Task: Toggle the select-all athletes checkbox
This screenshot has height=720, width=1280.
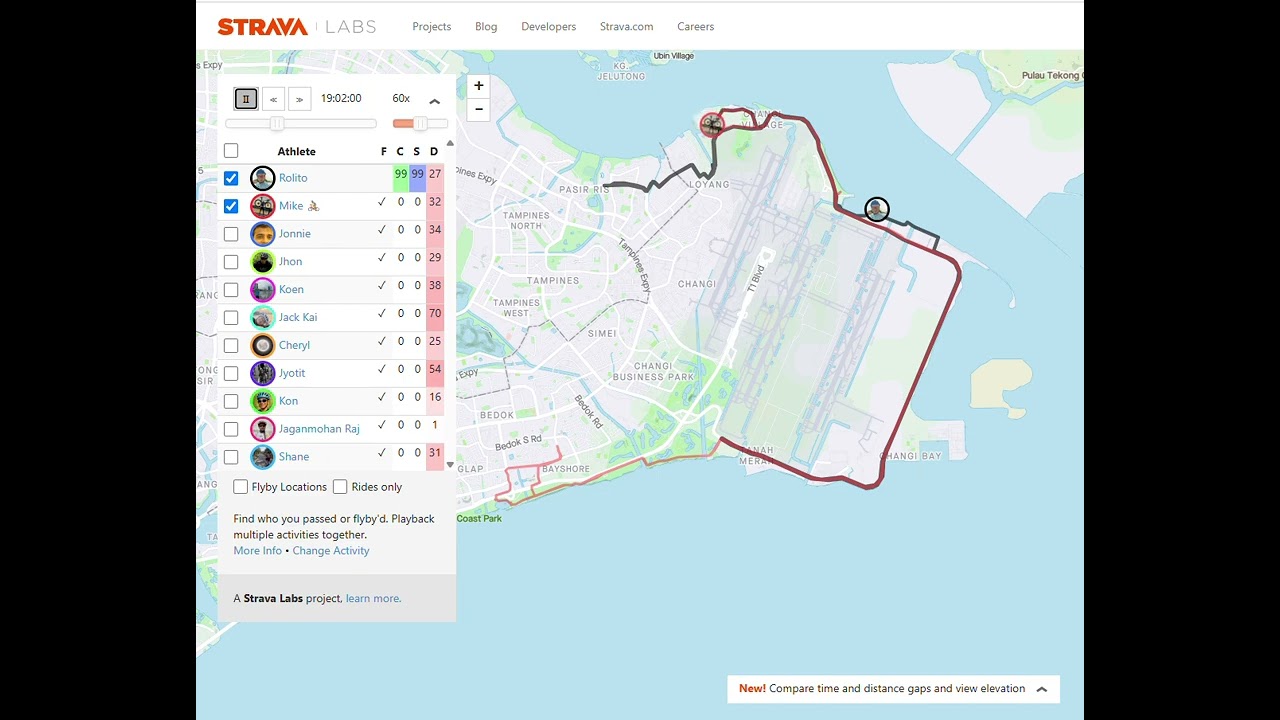Action: (x=231, y=151)
